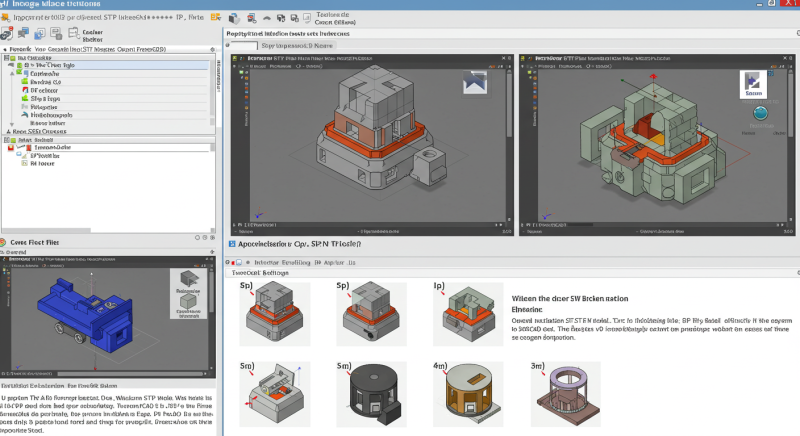The width and height of the screenshot is (800, 436).
Task: Select the gray window-with-square toolbar icon
Action: point(56,34)
